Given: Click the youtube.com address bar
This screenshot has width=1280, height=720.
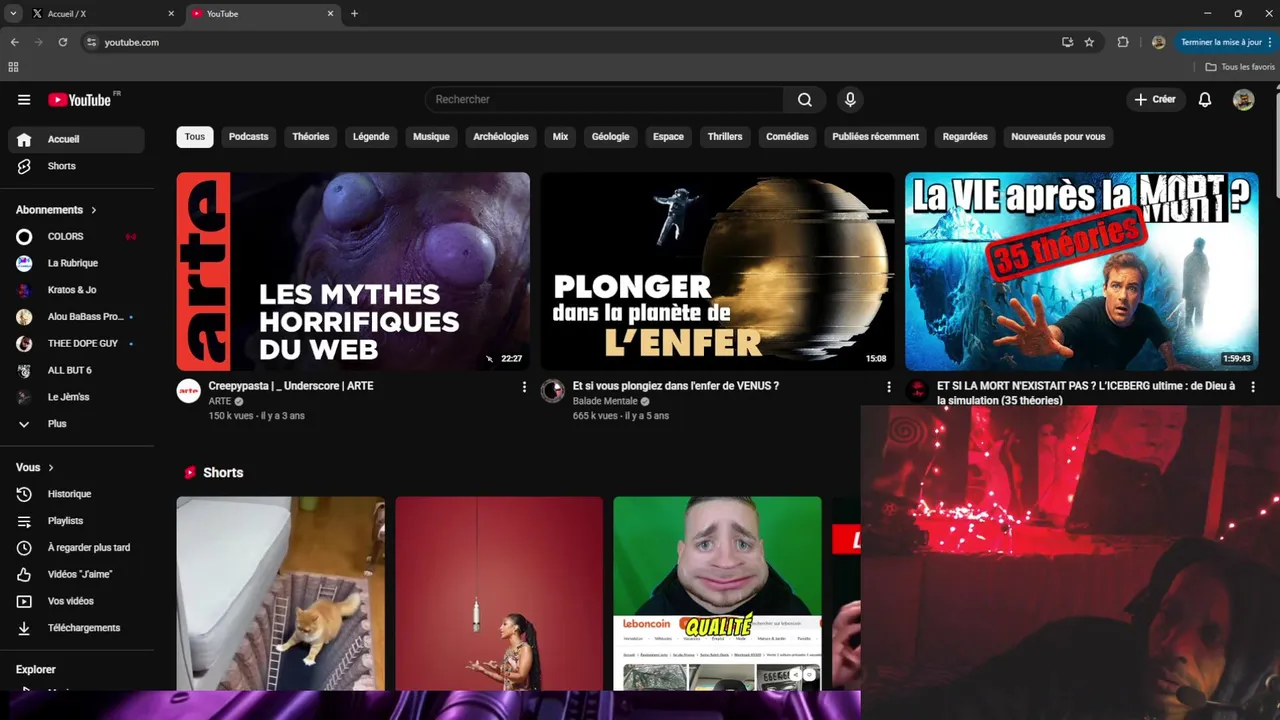Looking at the screenshot, I should 570,42.
